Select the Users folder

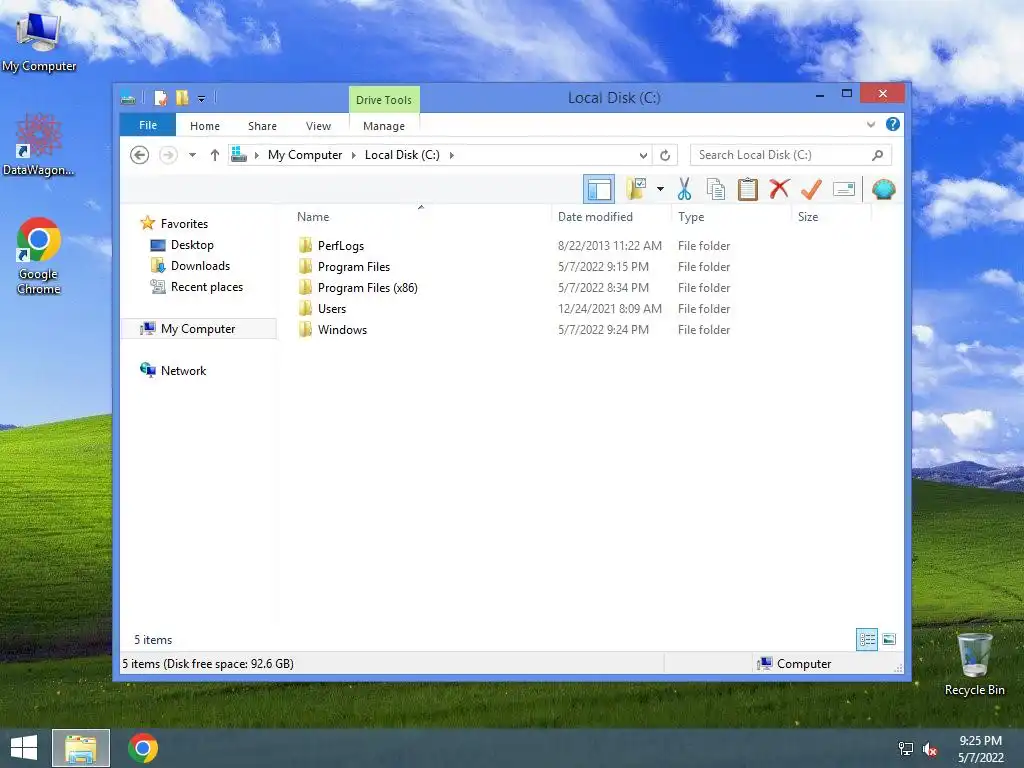(332, 308)
